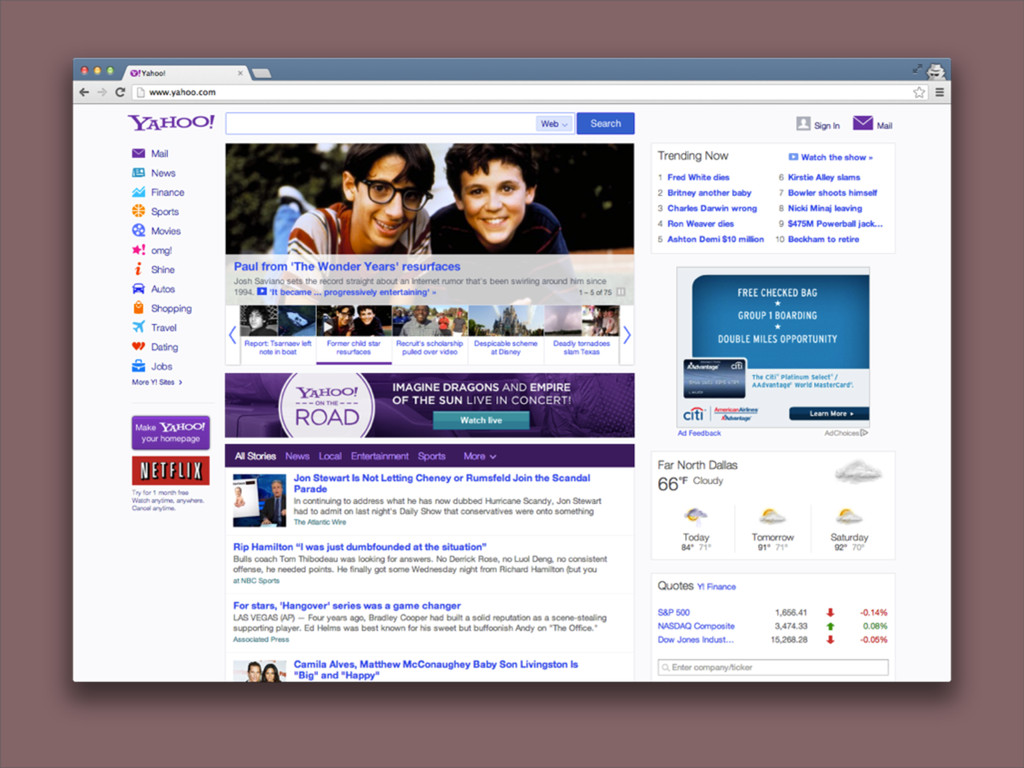Open Travel airplane icon

pos(138,327)
